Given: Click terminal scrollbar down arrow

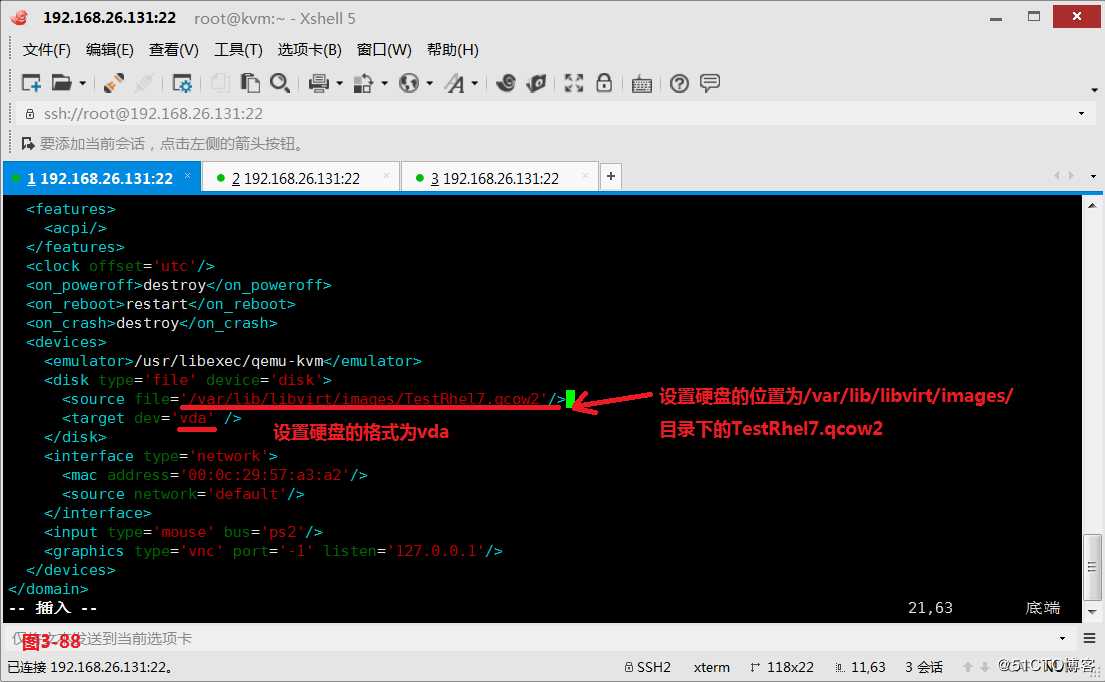Looking at the screenshot, I should pyautogui.click(x=1092, y=612).
